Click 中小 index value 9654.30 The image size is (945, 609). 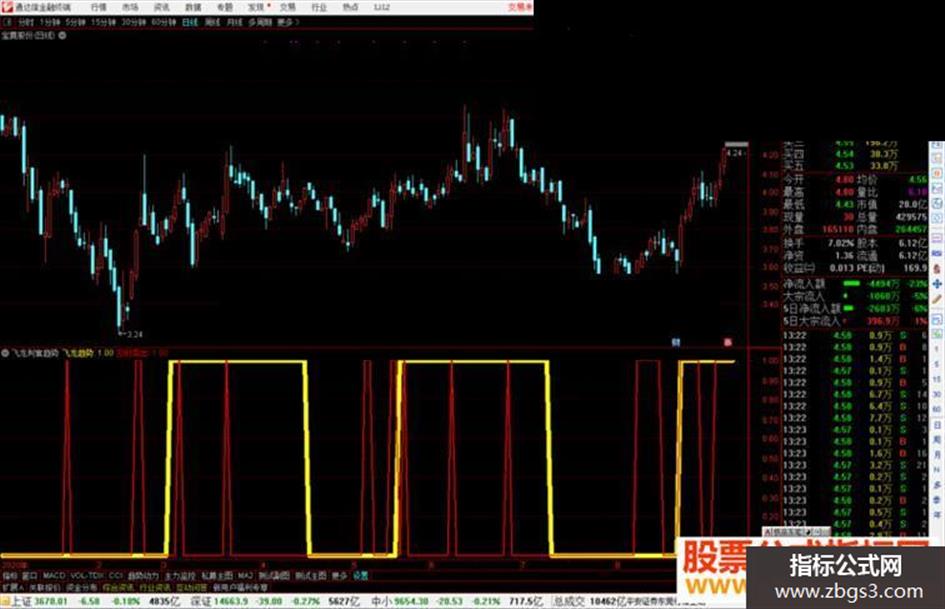click(x=410, y=601)
